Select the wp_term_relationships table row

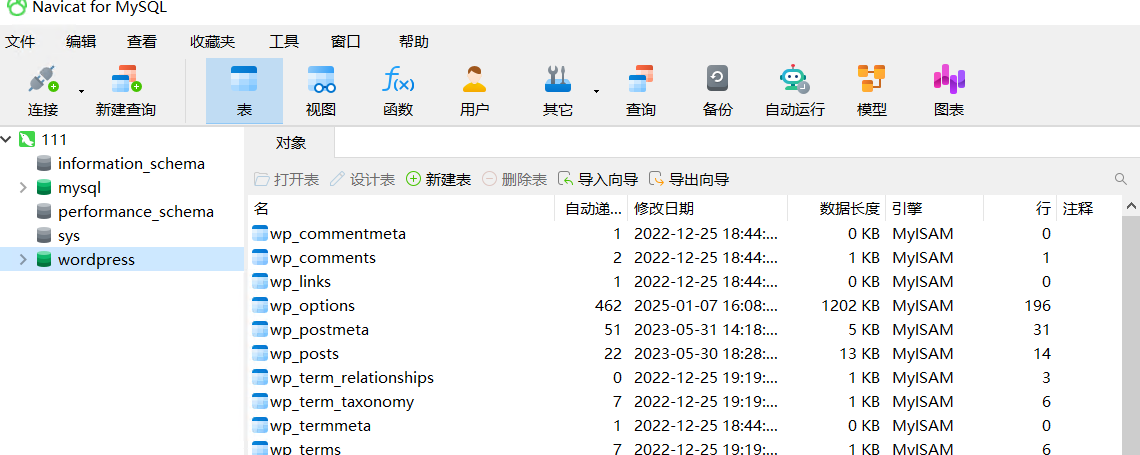click(x=686, y=377)
